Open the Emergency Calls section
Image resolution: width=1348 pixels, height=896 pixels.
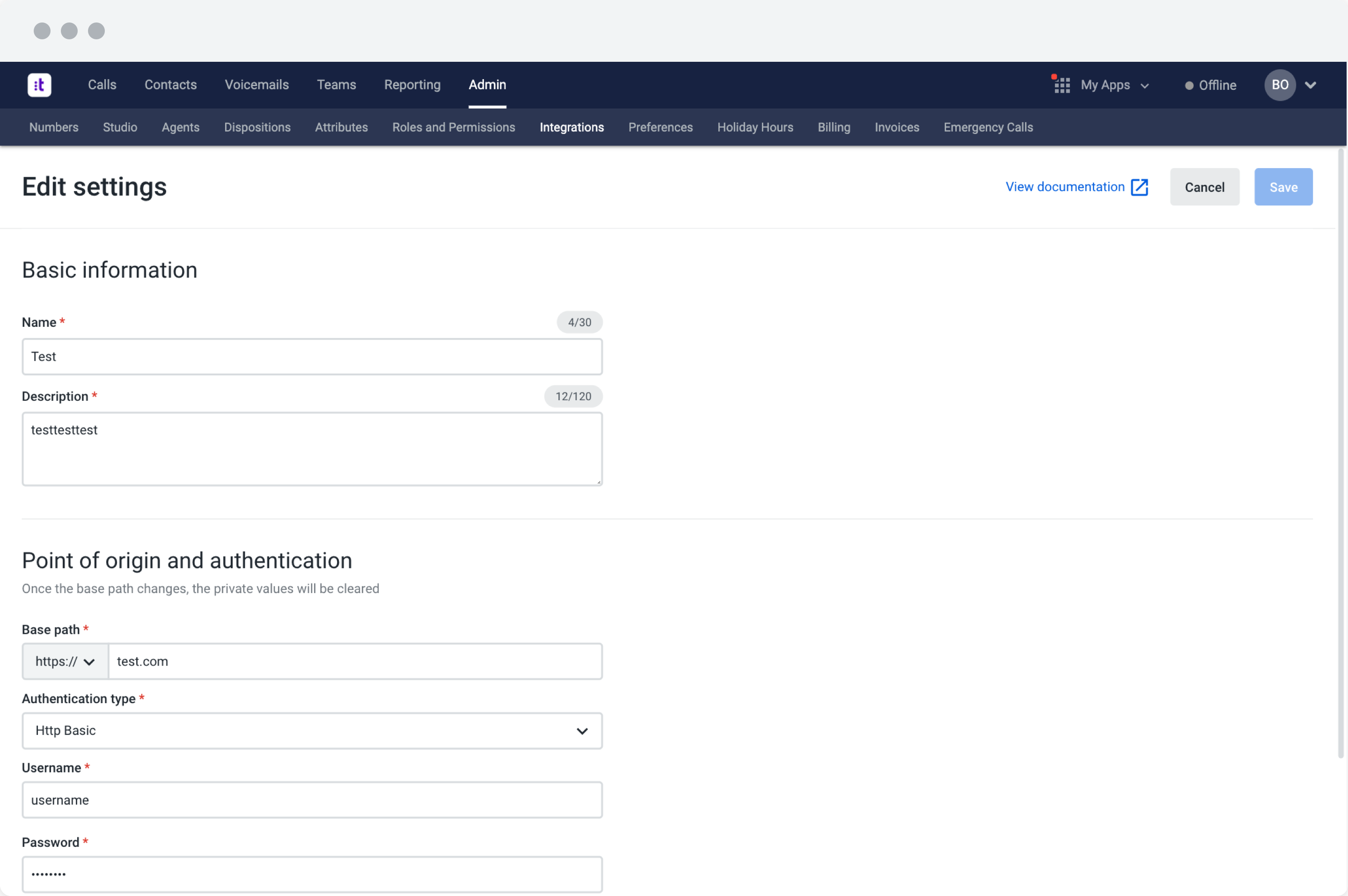coord(988,127)
